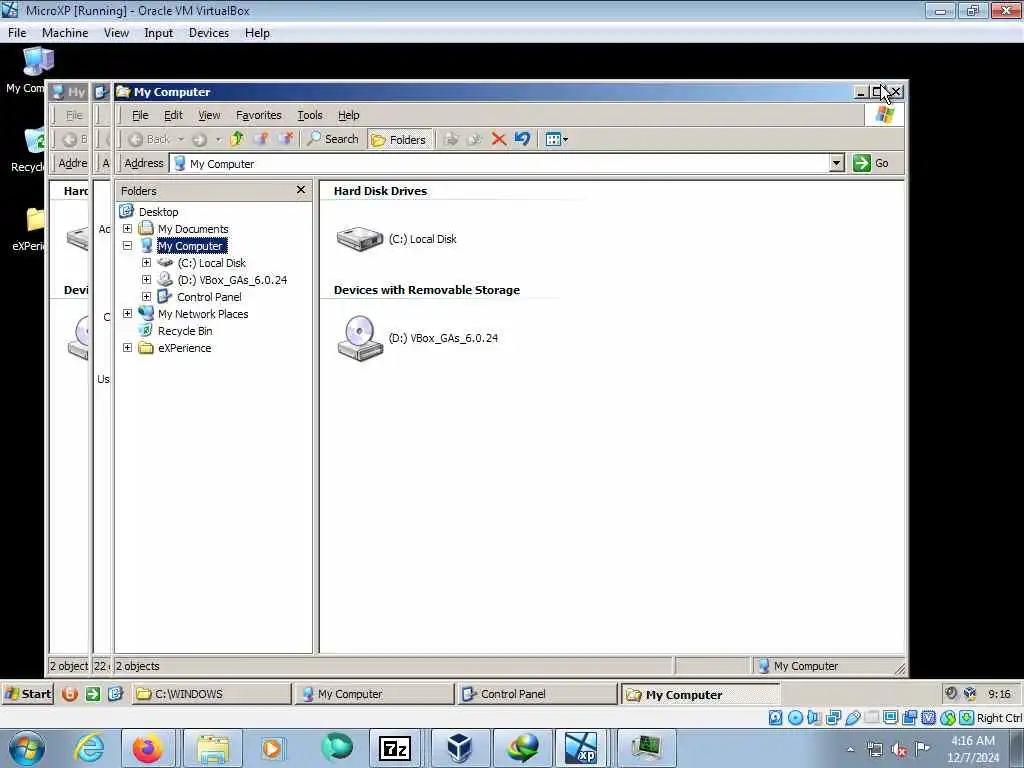Open Explorer's File menu
The height and width of the screenshot is (768, 1024).
coord(140,115)
